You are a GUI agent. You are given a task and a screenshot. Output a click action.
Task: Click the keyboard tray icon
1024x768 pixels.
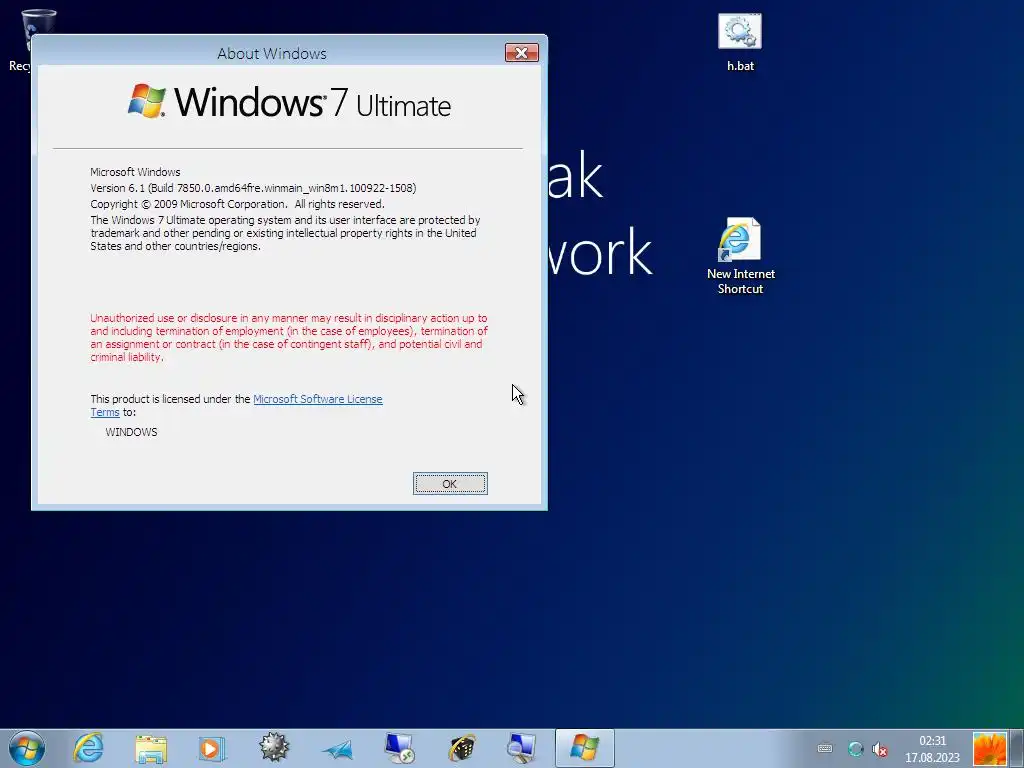coord(825,748)
